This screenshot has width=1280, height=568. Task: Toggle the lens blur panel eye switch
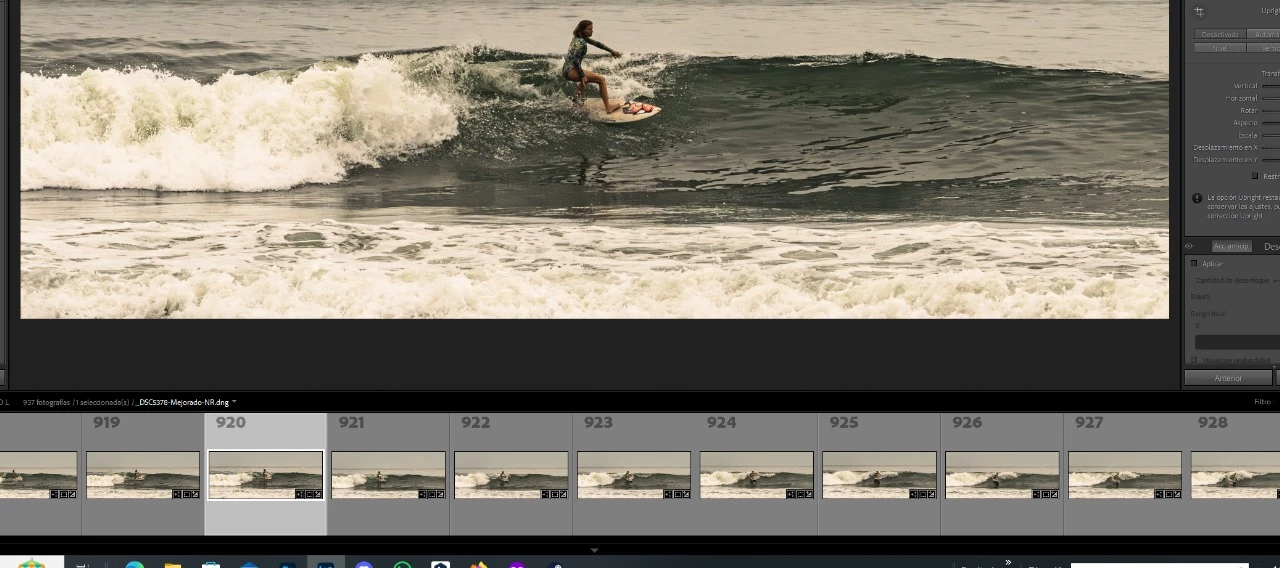1189,246
